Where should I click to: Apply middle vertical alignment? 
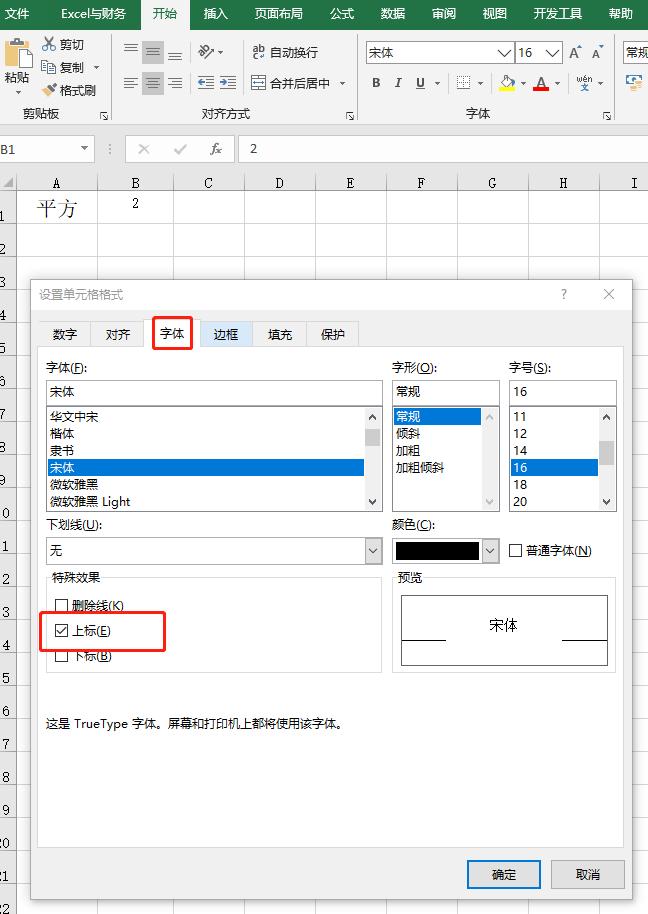coord(153,53)
